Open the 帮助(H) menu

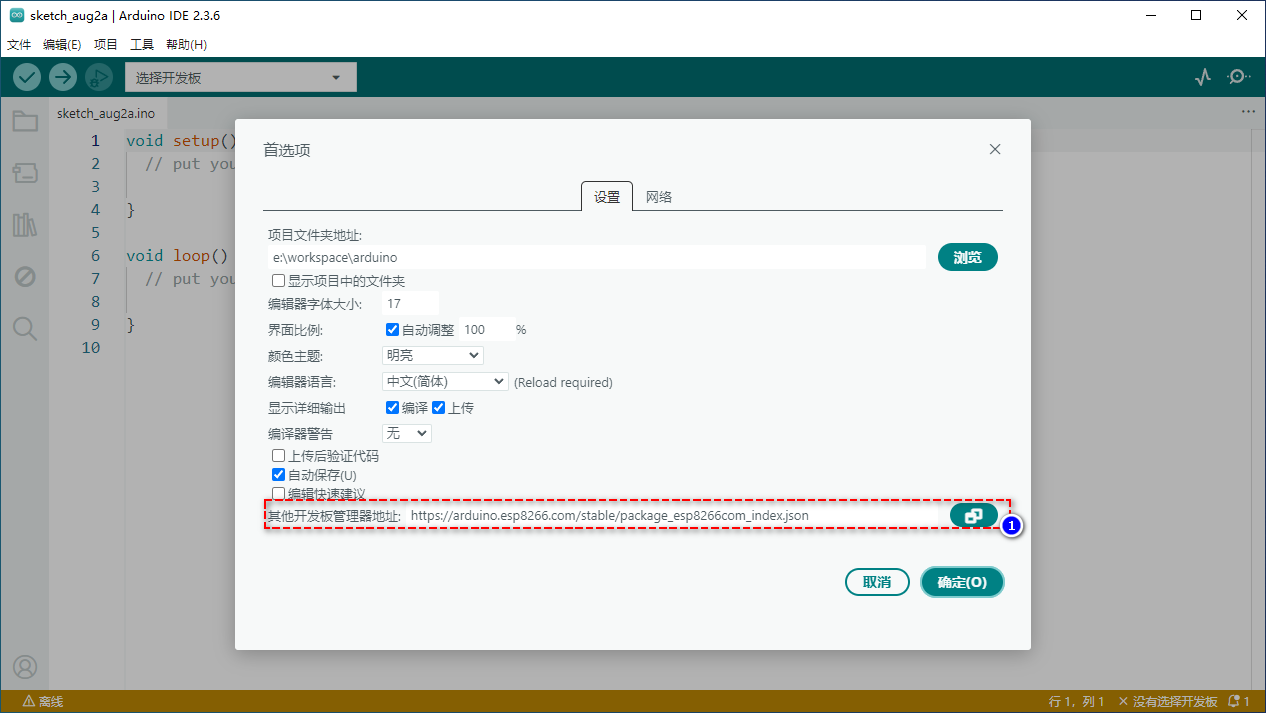point(186,45)
